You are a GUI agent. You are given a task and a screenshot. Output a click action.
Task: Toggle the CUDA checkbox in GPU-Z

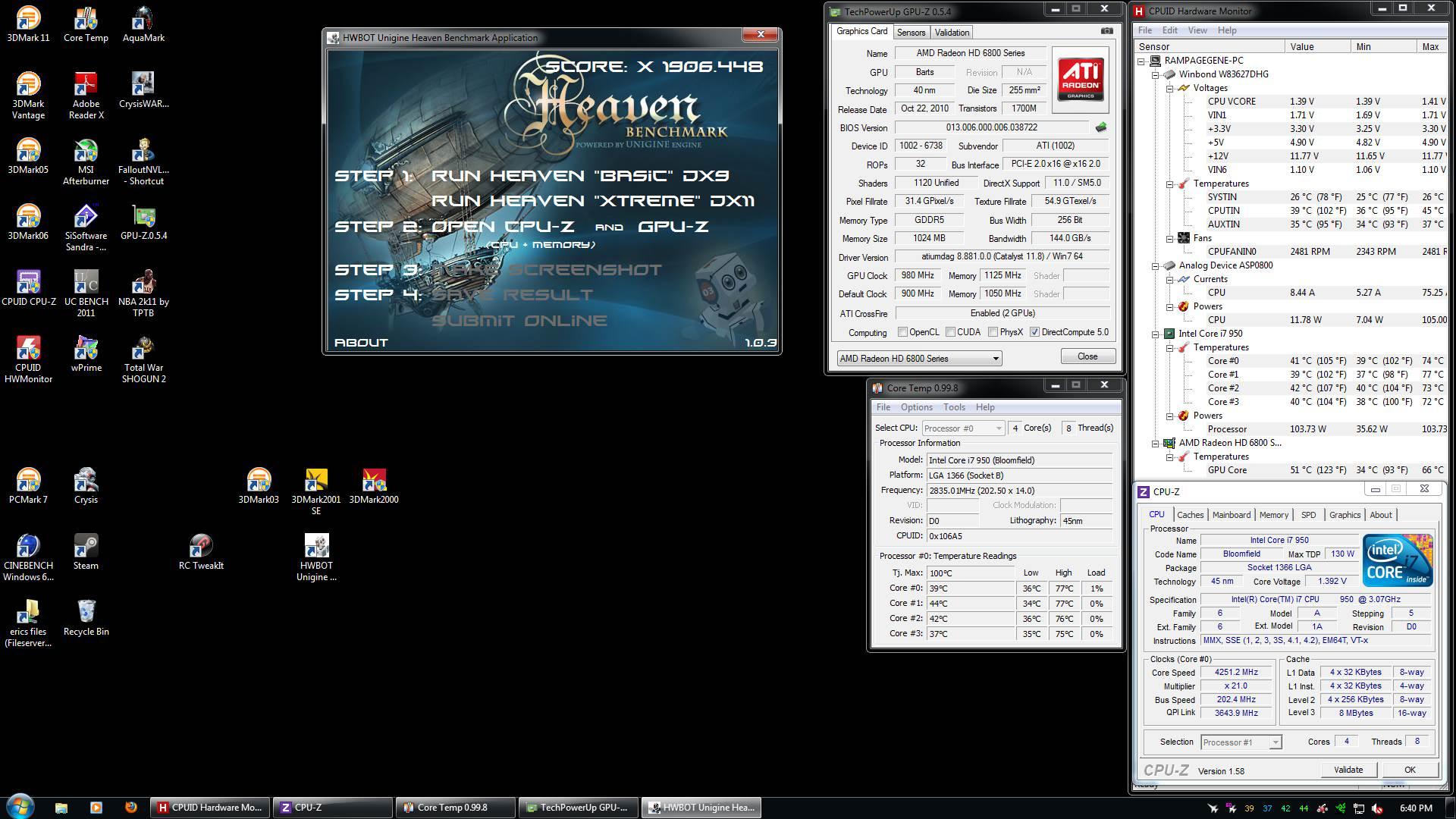click(x=950, y=332)
